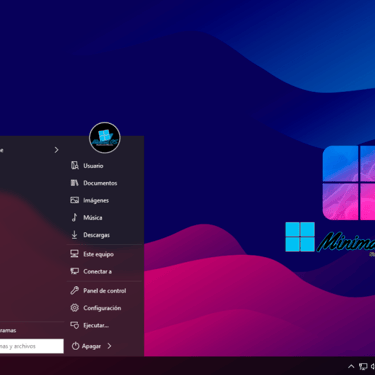Click the Ejecutar run icon
375x375 pixels.
click(75, 325)
